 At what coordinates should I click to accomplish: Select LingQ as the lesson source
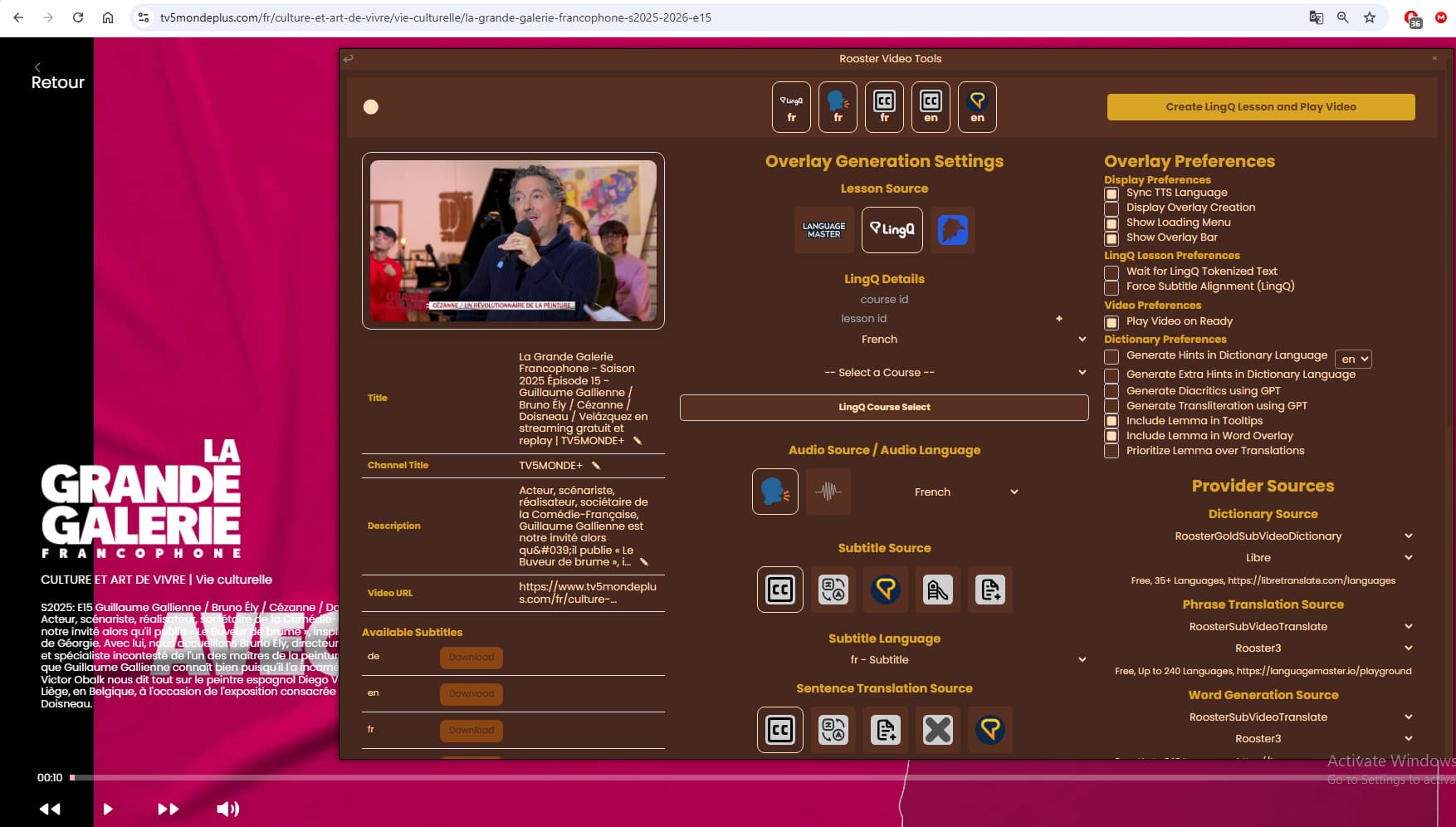click(892, 230)
